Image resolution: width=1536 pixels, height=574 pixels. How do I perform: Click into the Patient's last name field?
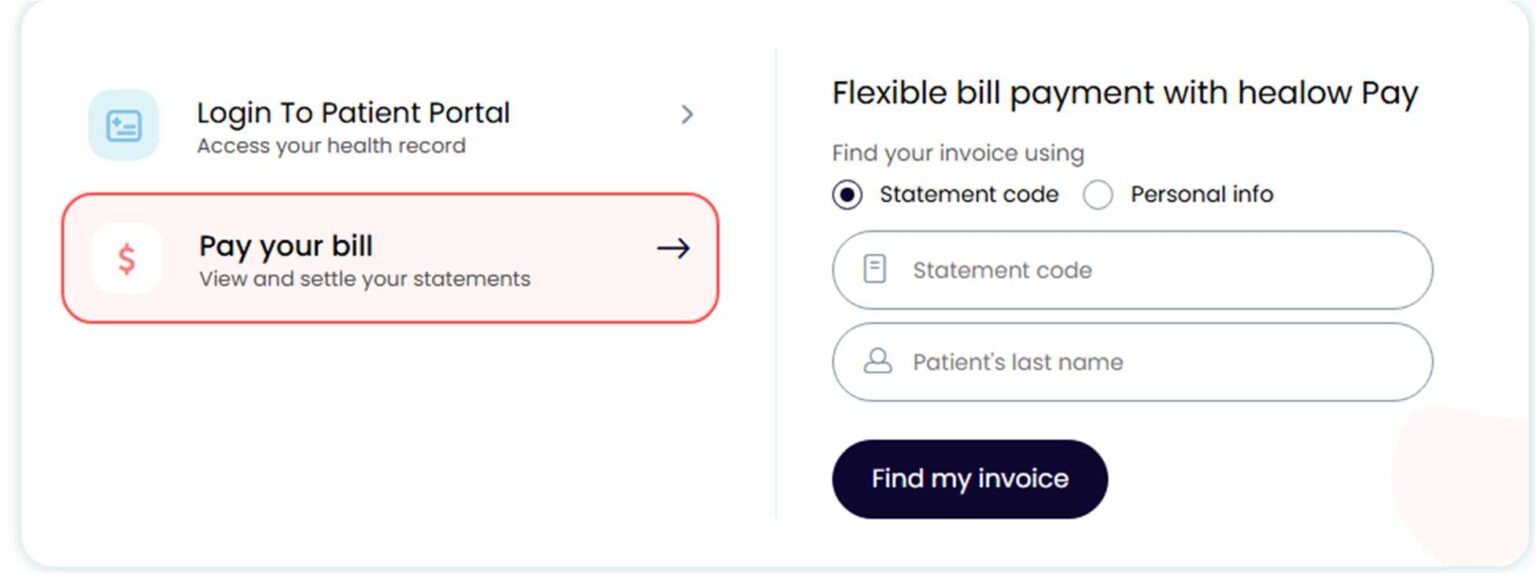click(1150, 362)
